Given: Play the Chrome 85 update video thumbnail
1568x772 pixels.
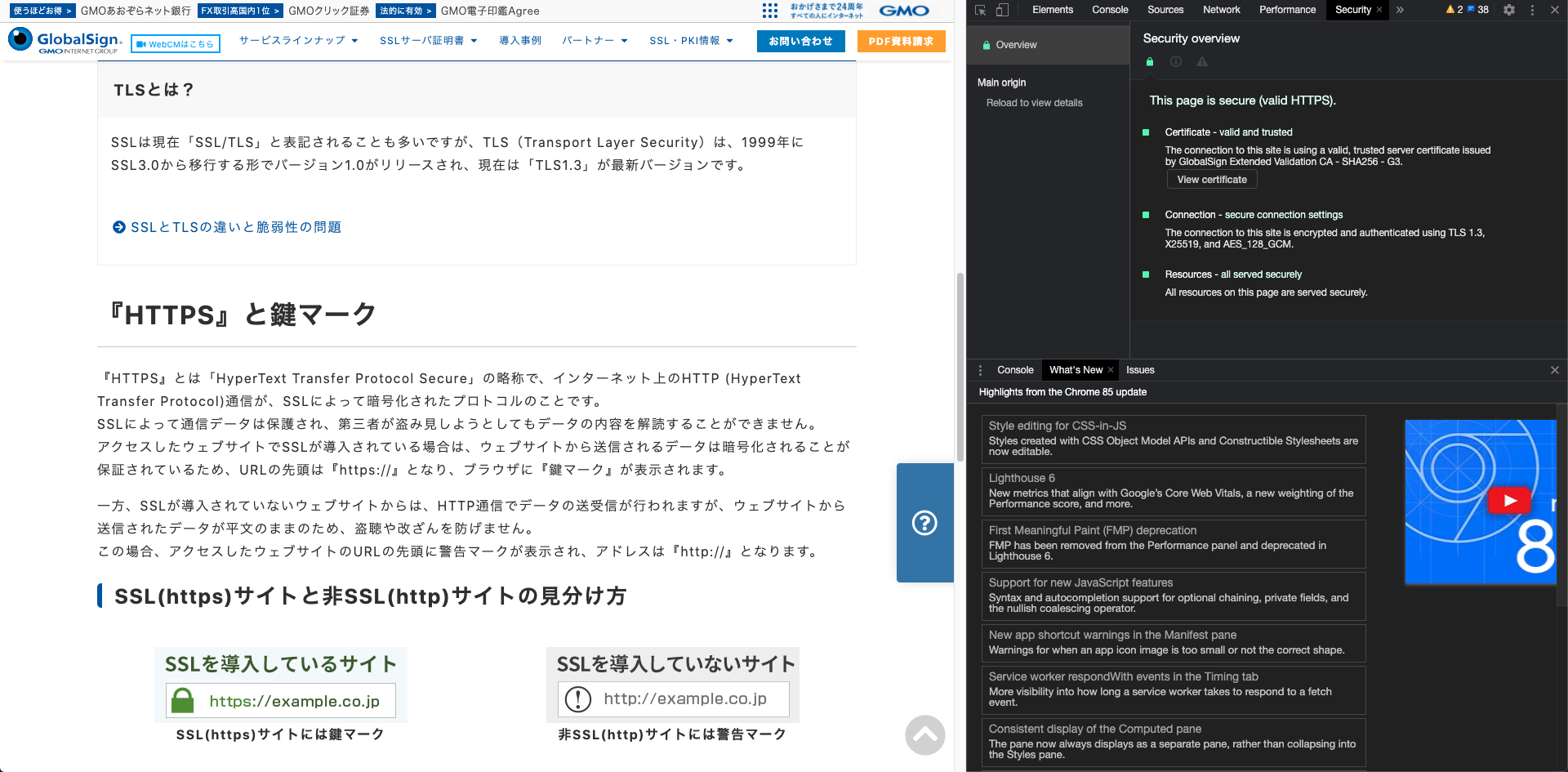Looking at the screenshot, I should pos(1508,501).
